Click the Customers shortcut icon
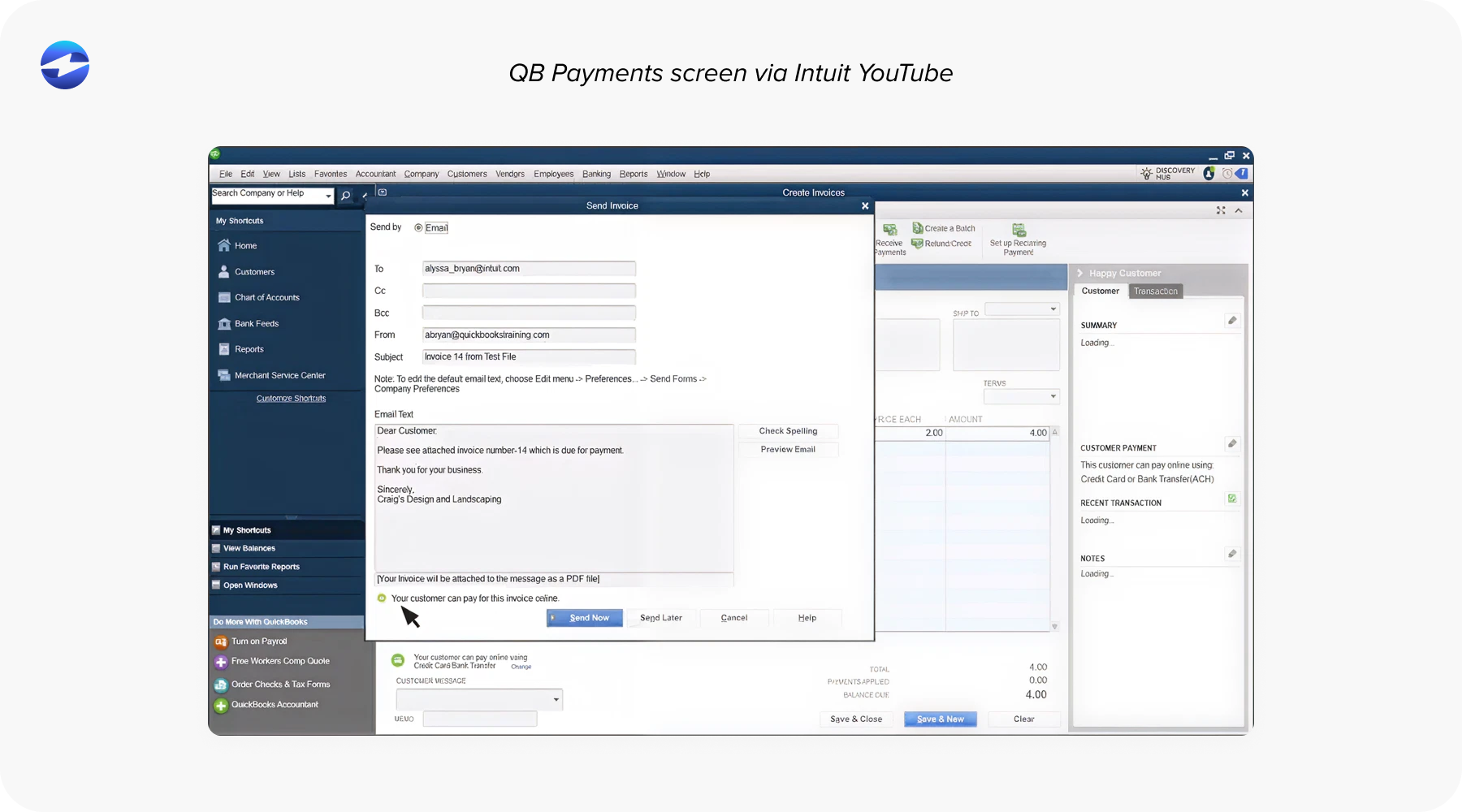 click(x=223, y=271)
